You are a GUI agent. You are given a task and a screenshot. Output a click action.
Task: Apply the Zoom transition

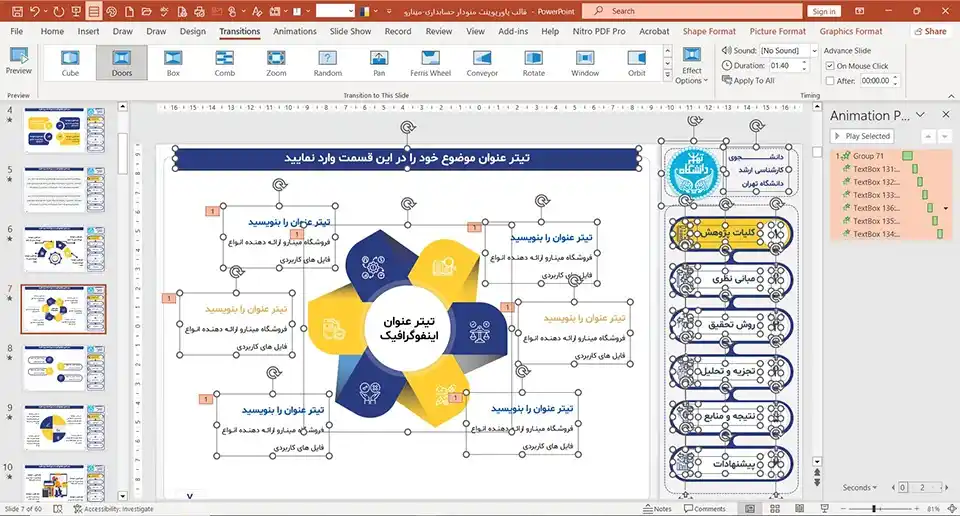pos(276,63)
